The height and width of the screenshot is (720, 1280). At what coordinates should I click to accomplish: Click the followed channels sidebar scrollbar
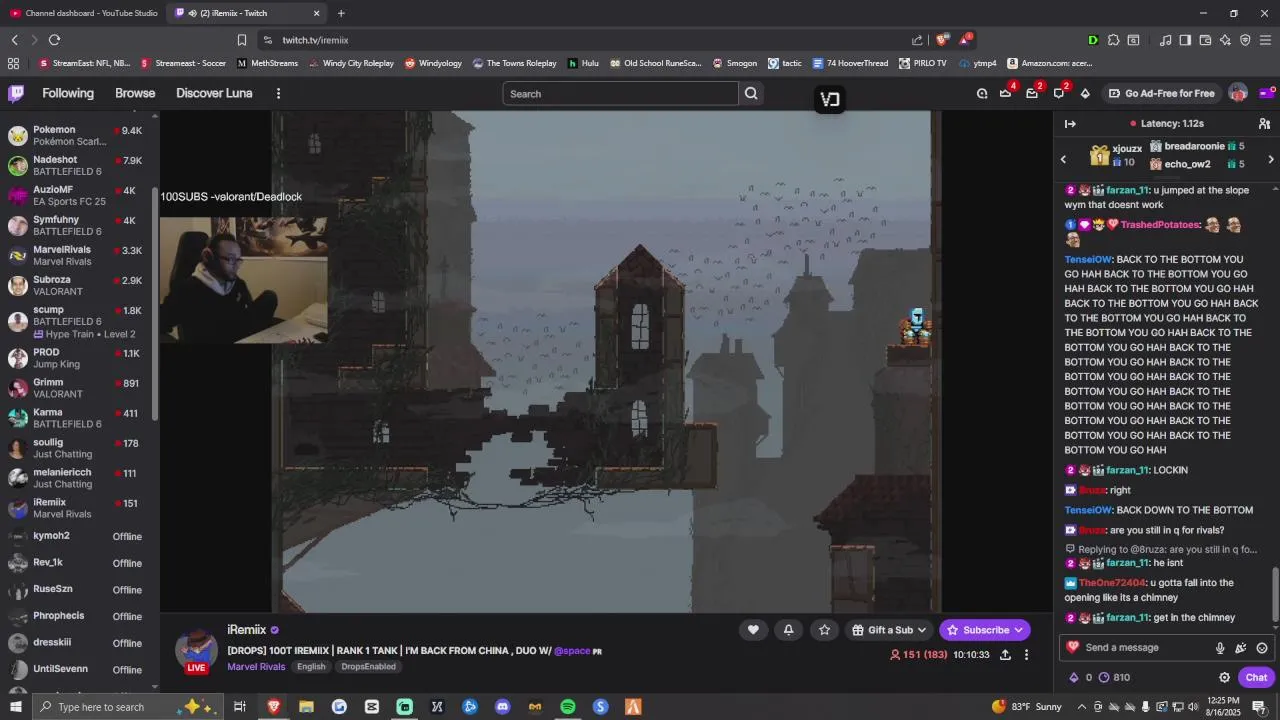tap(155, 305)
